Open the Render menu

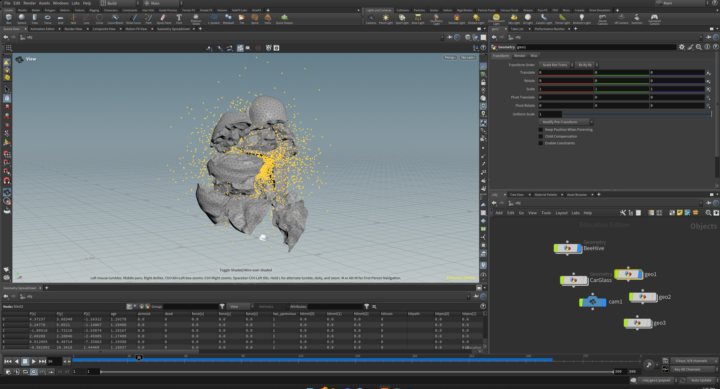(29, 3)
